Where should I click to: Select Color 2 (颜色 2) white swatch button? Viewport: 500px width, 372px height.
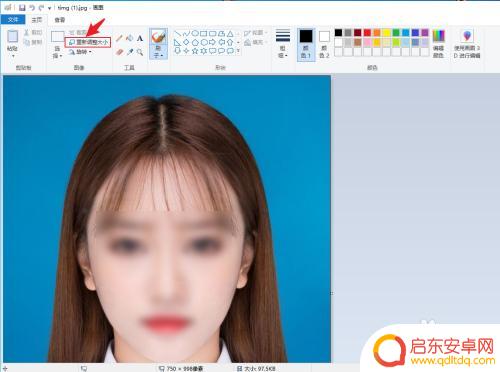coord(324,44)
